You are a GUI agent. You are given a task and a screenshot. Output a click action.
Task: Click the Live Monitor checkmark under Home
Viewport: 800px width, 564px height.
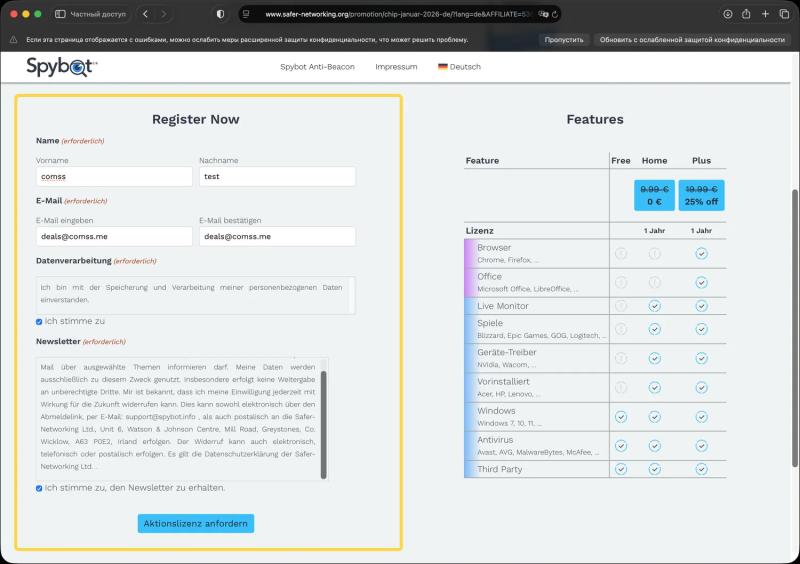pyautogui.click(x=654, y=306)
